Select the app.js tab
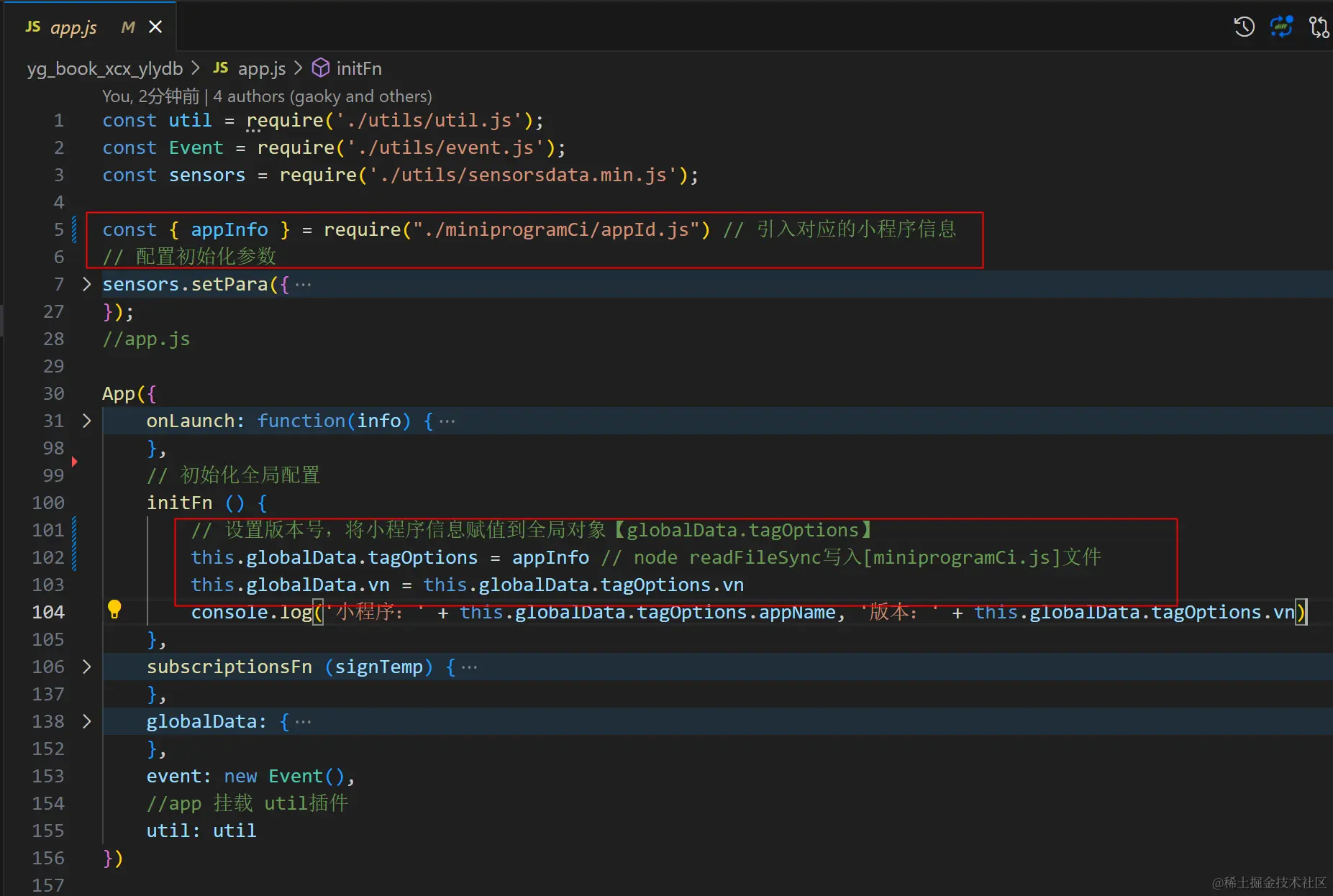The width and height of the screenshot is (1333, 896). click(x=91, y=27)
